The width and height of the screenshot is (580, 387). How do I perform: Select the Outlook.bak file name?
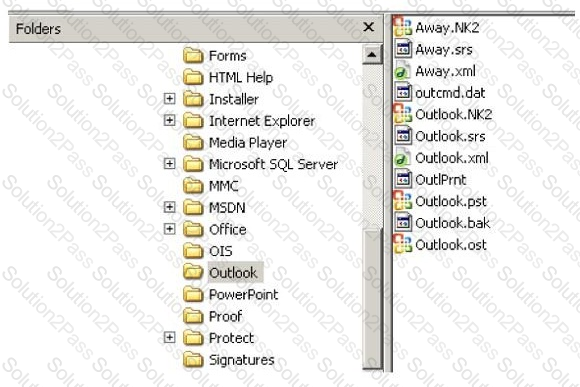pos(453,223)
